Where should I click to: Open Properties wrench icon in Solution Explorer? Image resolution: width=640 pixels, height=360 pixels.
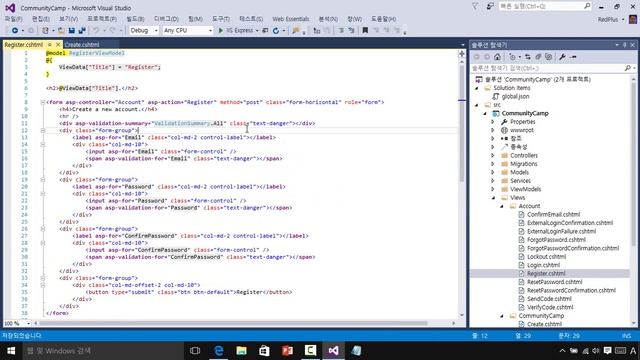562,57
